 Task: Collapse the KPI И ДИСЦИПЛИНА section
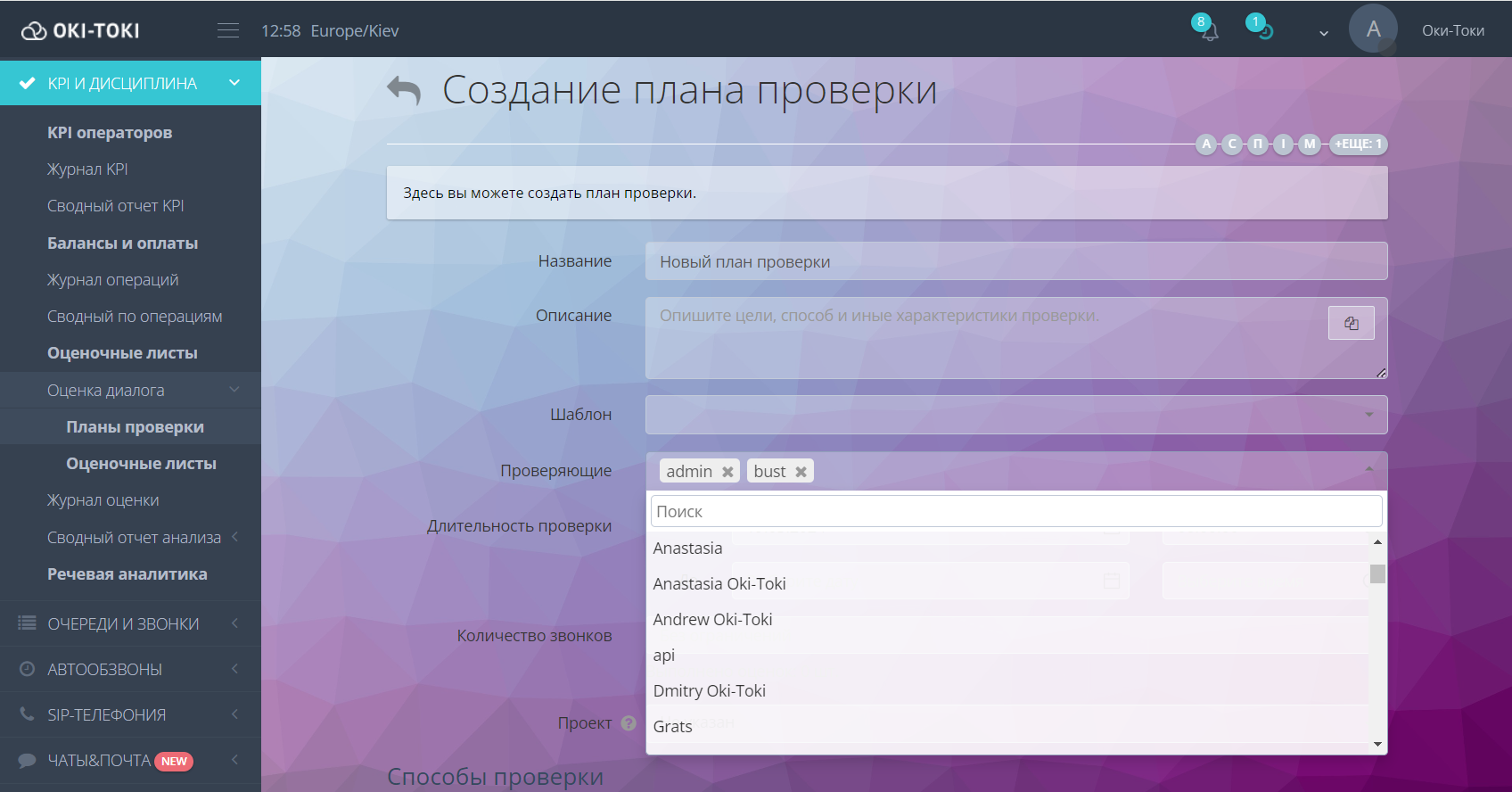point(234,83)
